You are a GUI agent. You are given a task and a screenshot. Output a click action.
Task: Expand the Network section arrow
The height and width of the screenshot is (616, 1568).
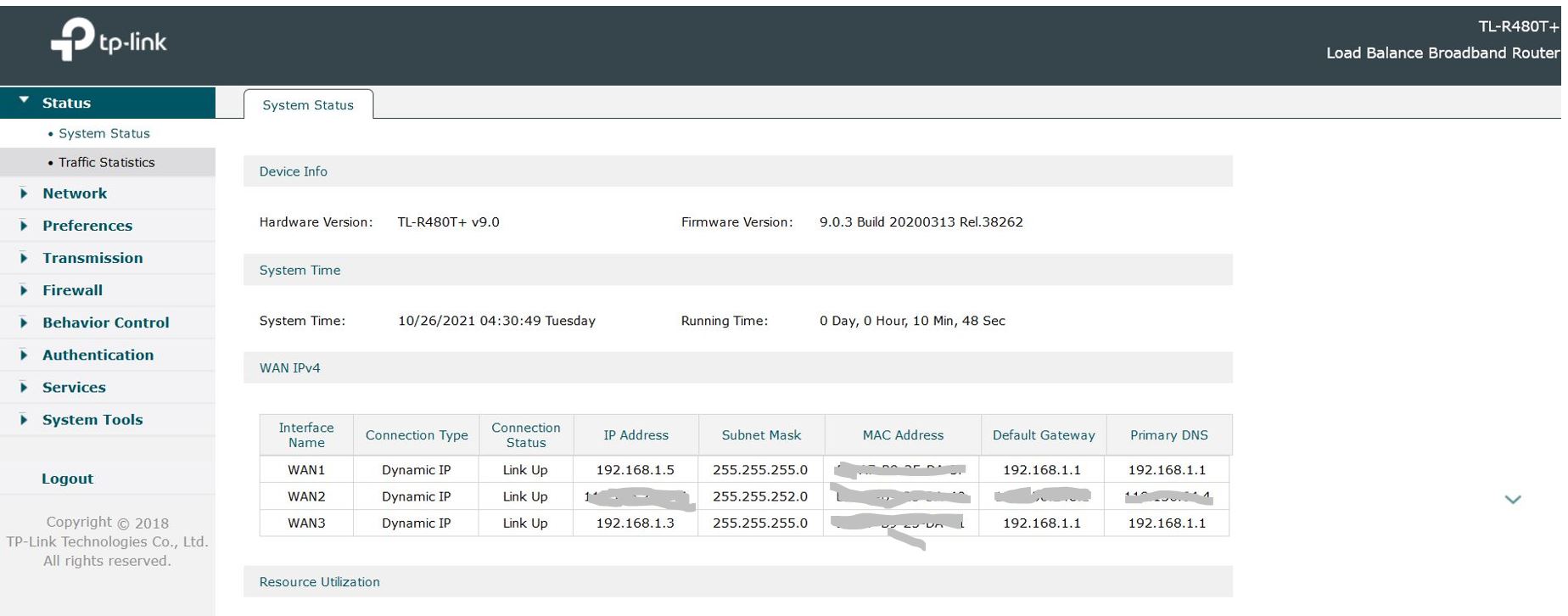(x=24, y=193)
